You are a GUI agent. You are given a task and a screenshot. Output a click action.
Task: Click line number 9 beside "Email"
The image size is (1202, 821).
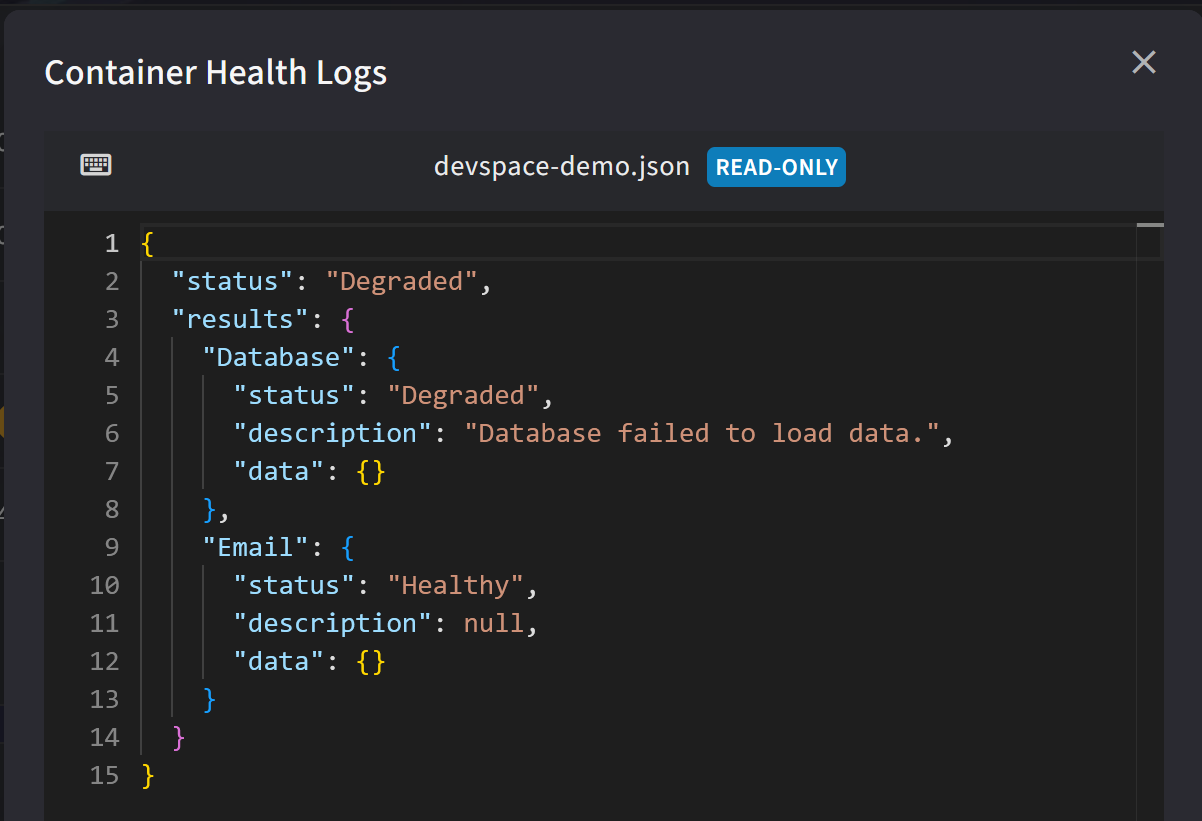pyautogui.click(x=110, y=547)
